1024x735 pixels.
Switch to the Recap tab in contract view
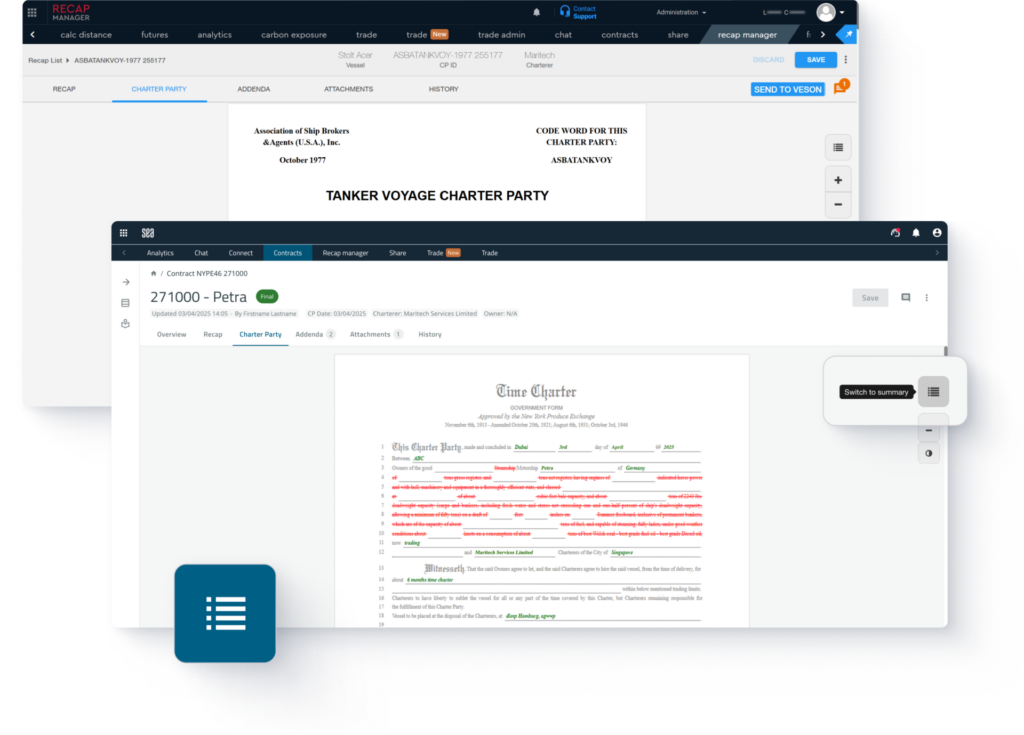213,335
